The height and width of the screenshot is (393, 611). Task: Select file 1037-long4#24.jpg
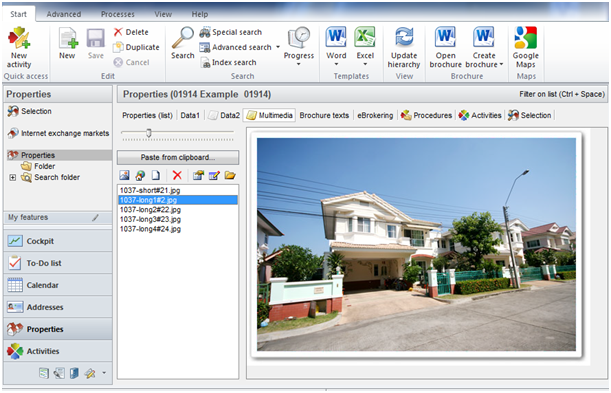tap(178, 229)
